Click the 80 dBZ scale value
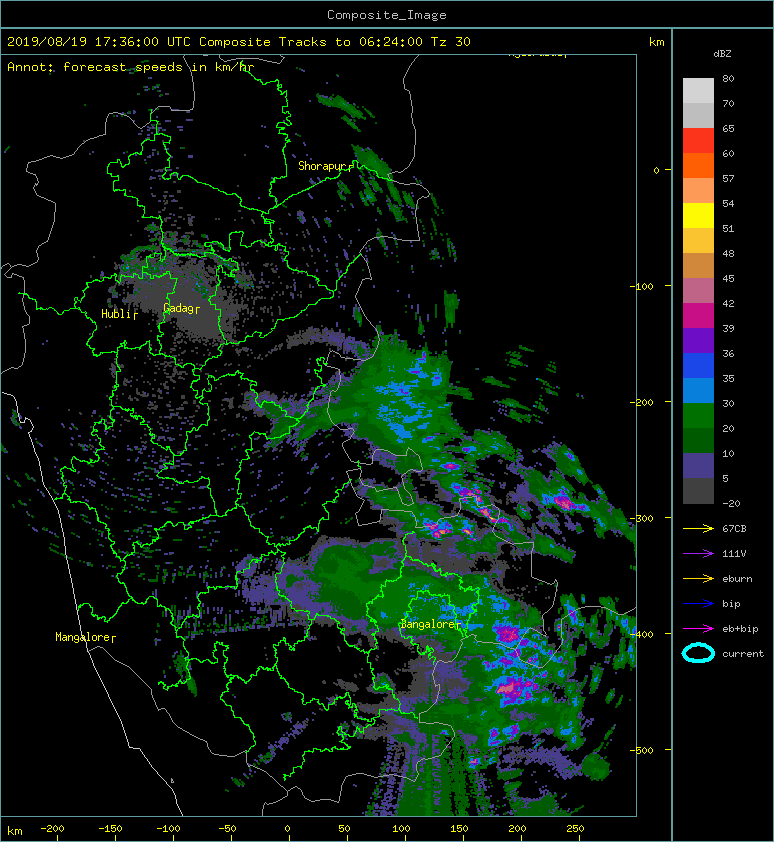 tap(728, 78)
